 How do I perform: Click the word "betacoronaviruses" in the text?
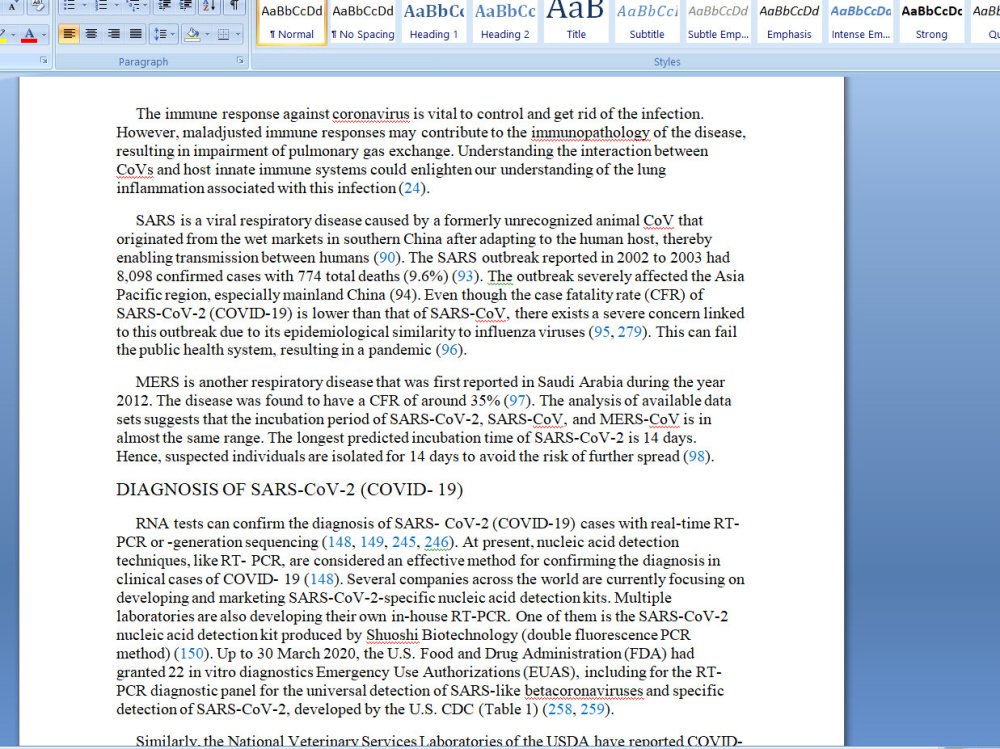(584, 691)
